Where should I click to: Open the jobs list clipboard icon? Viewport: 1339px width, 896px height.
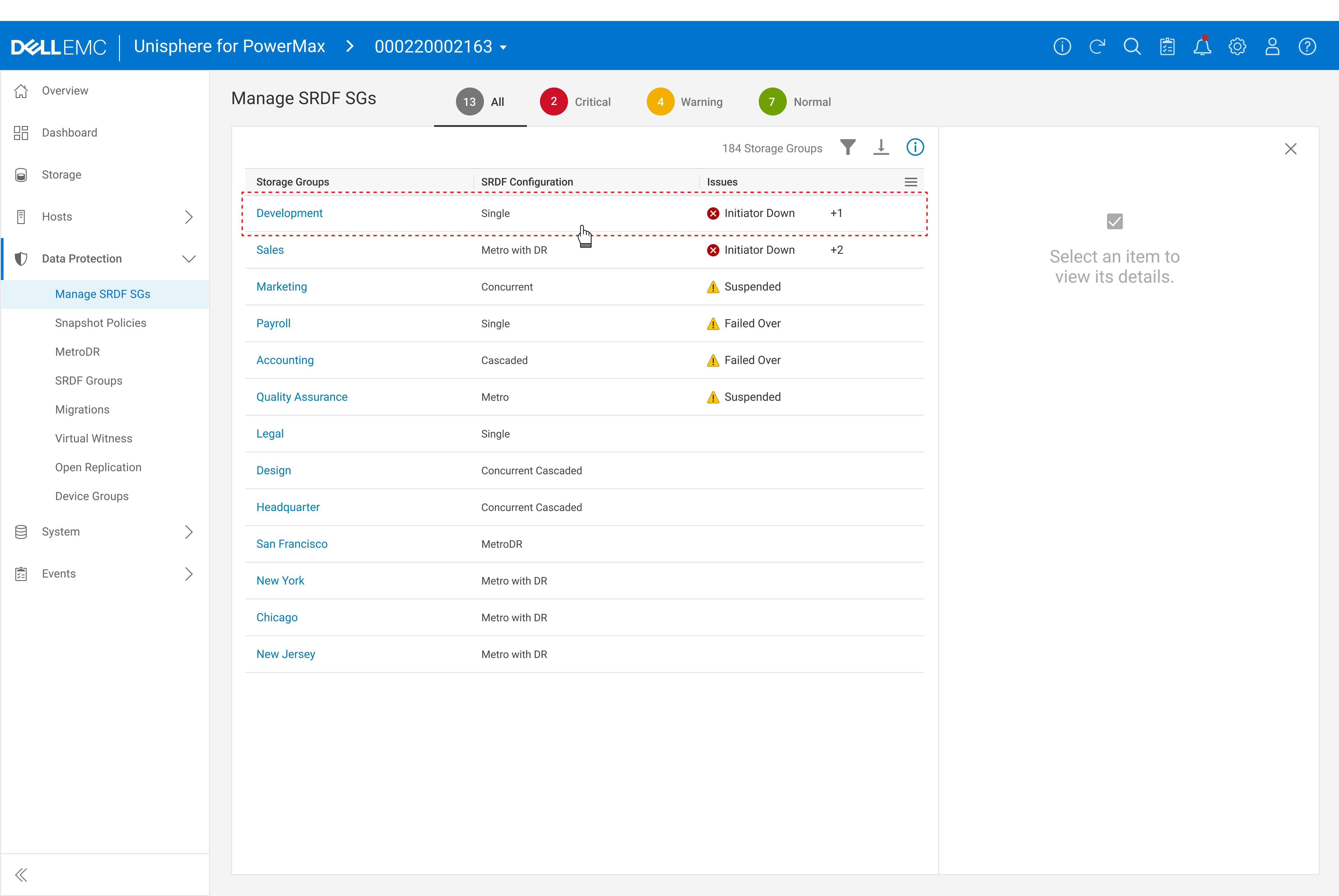1167,46
